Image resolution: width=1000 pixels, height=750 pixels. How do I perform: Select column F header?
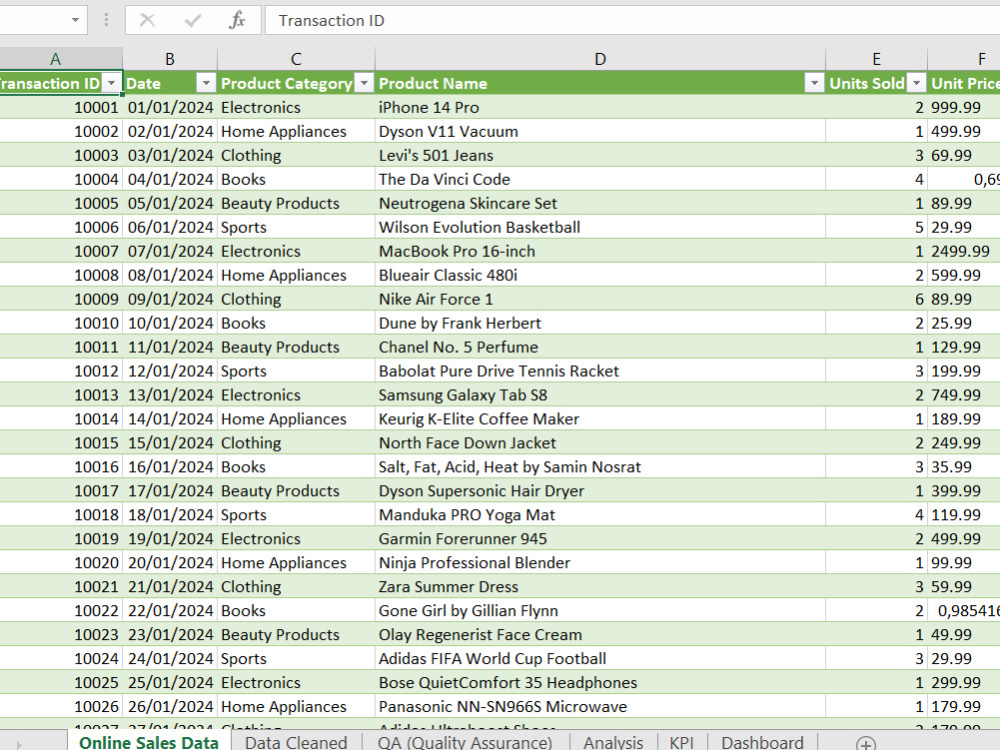pyautogui.click(x=964, y=59)
